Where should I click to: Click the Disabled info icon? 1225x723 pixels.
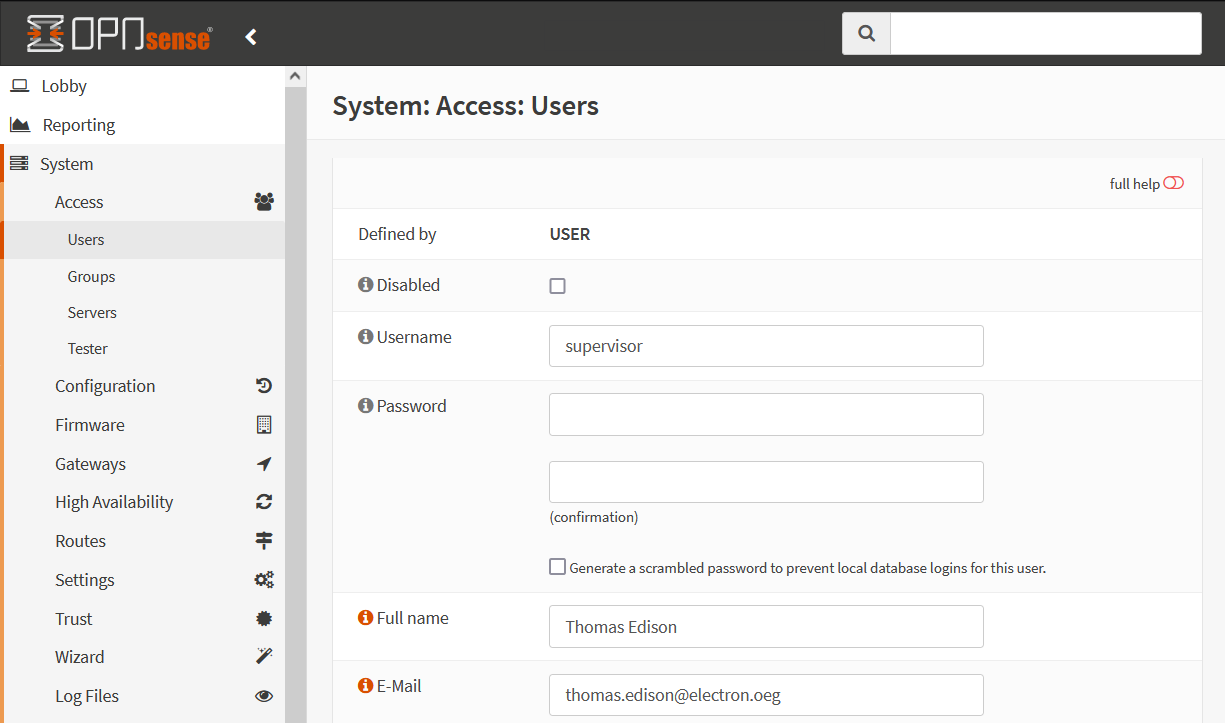coord(365,285)
